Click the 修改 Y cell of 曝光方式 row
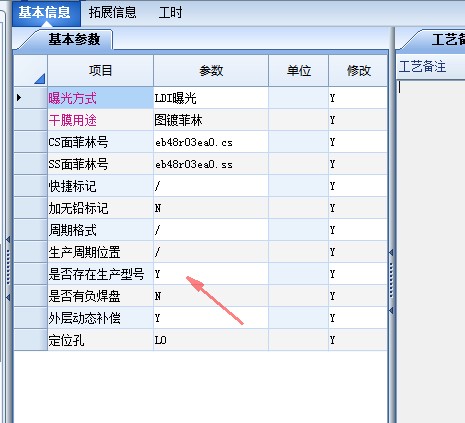The width and height of the screenshot is (465, 423). pos(358,98)
